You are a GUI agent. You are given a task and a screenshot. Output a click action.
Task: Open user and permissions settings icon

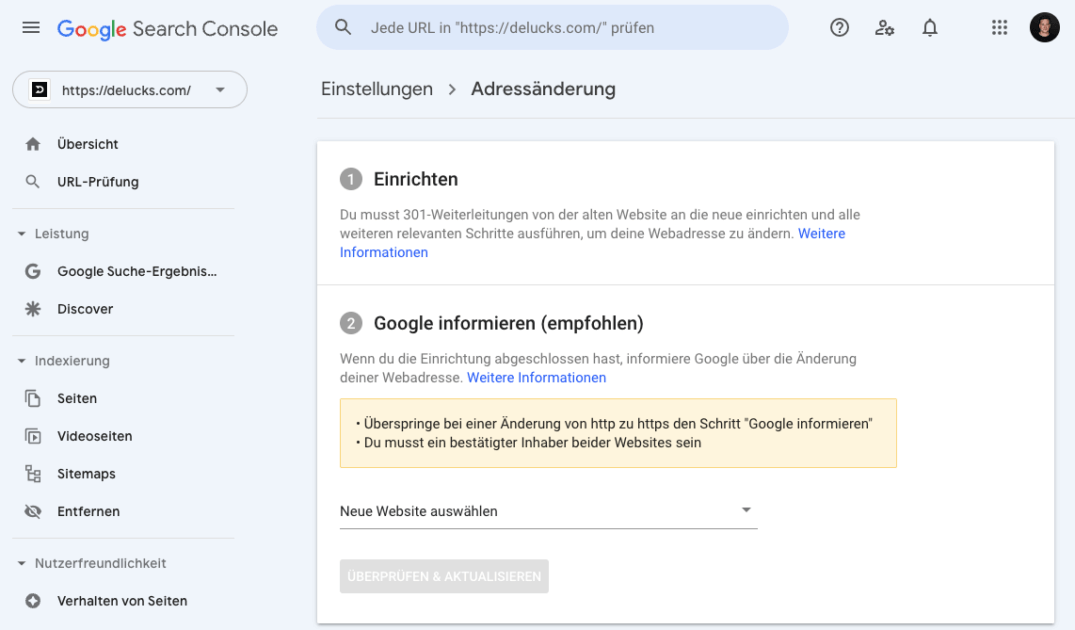pos(885,28)
